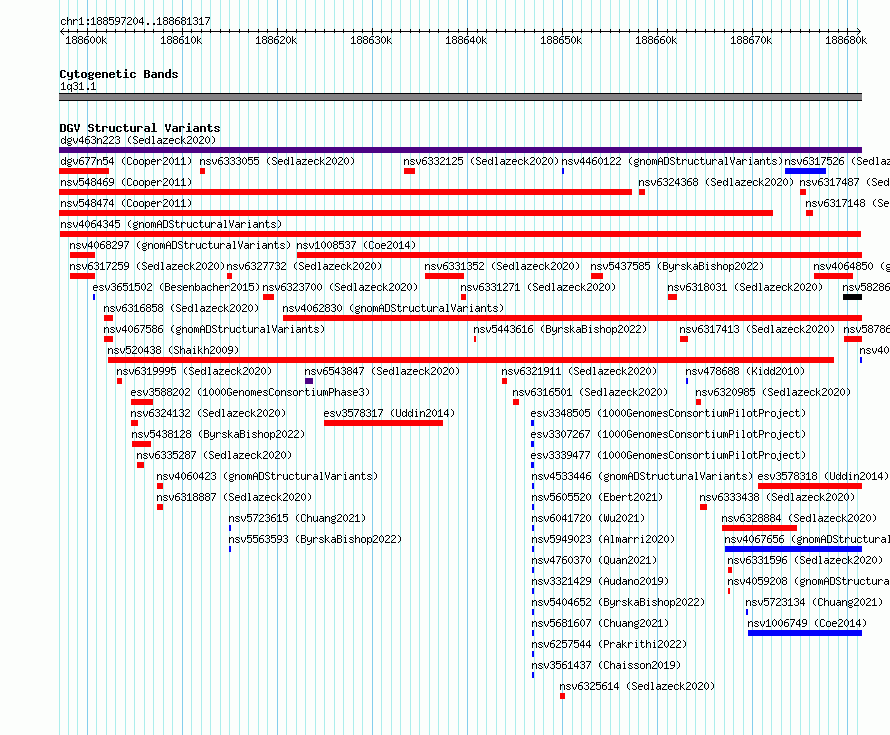This screenshot has width=890, height=735.
Task: Click nsv5404652 (ByrskaBishop2022) label
Action: tap(618, 602)
